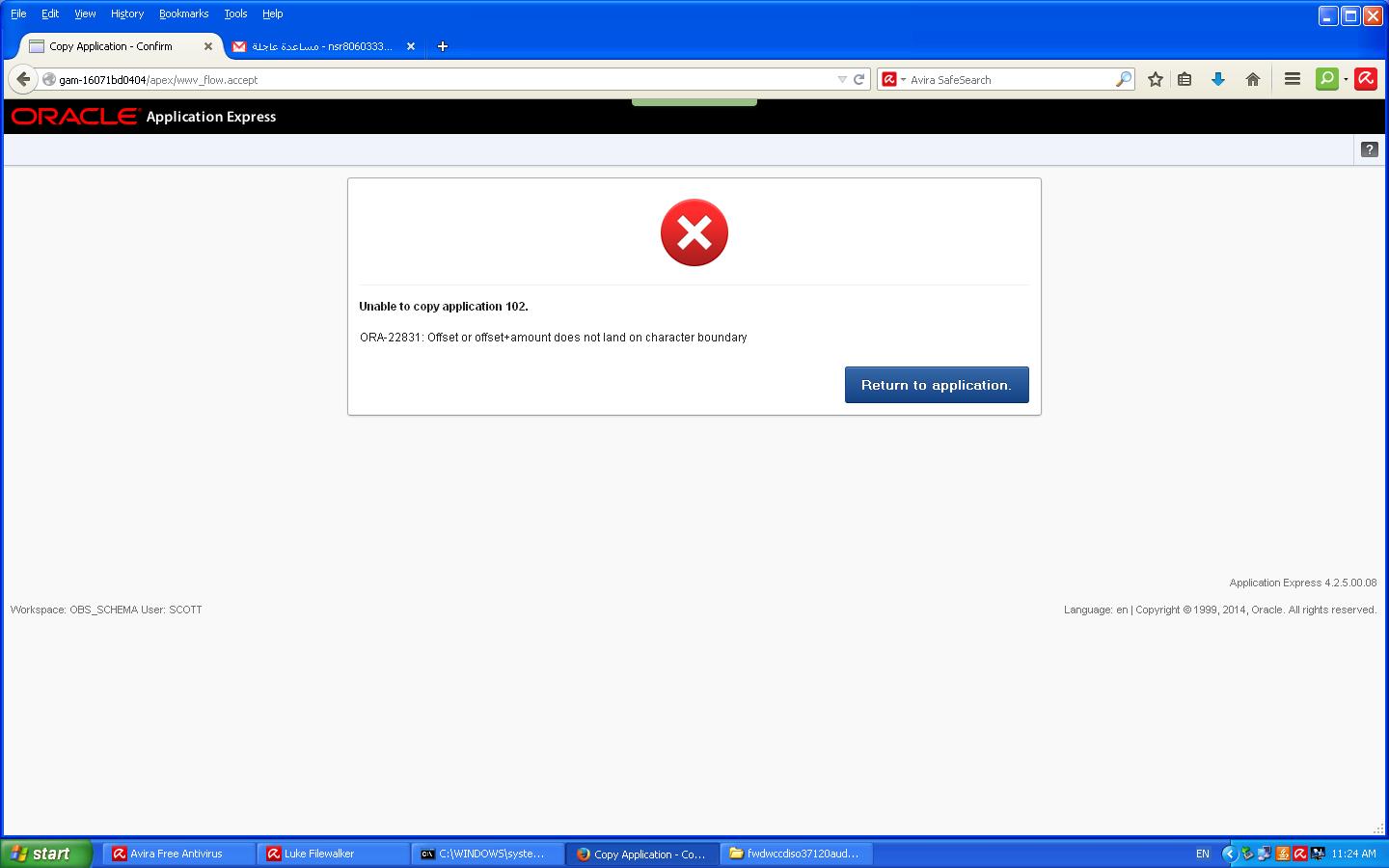Open the Avira search engine dropdown

(894, 80)
